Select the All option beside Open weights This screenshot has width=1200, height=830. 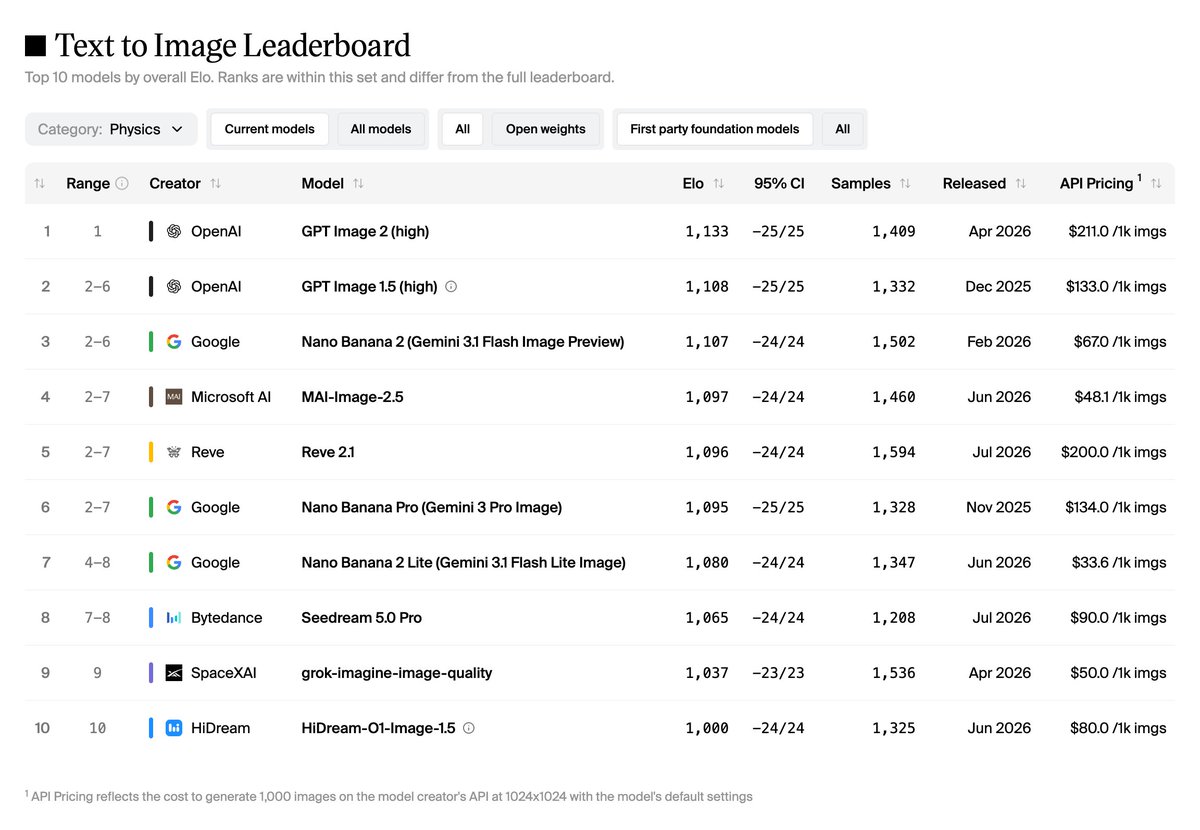tap(463, 129)
